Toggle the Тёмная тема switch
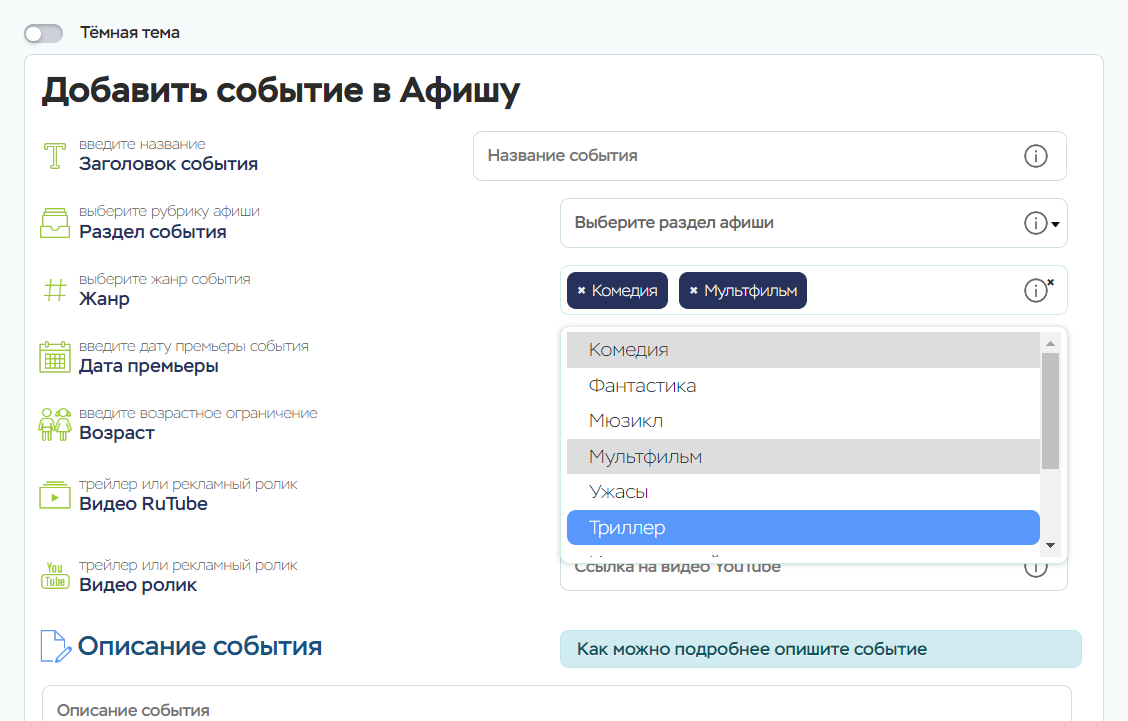This screenshot has height=721, width=1128. pos(43,33)
